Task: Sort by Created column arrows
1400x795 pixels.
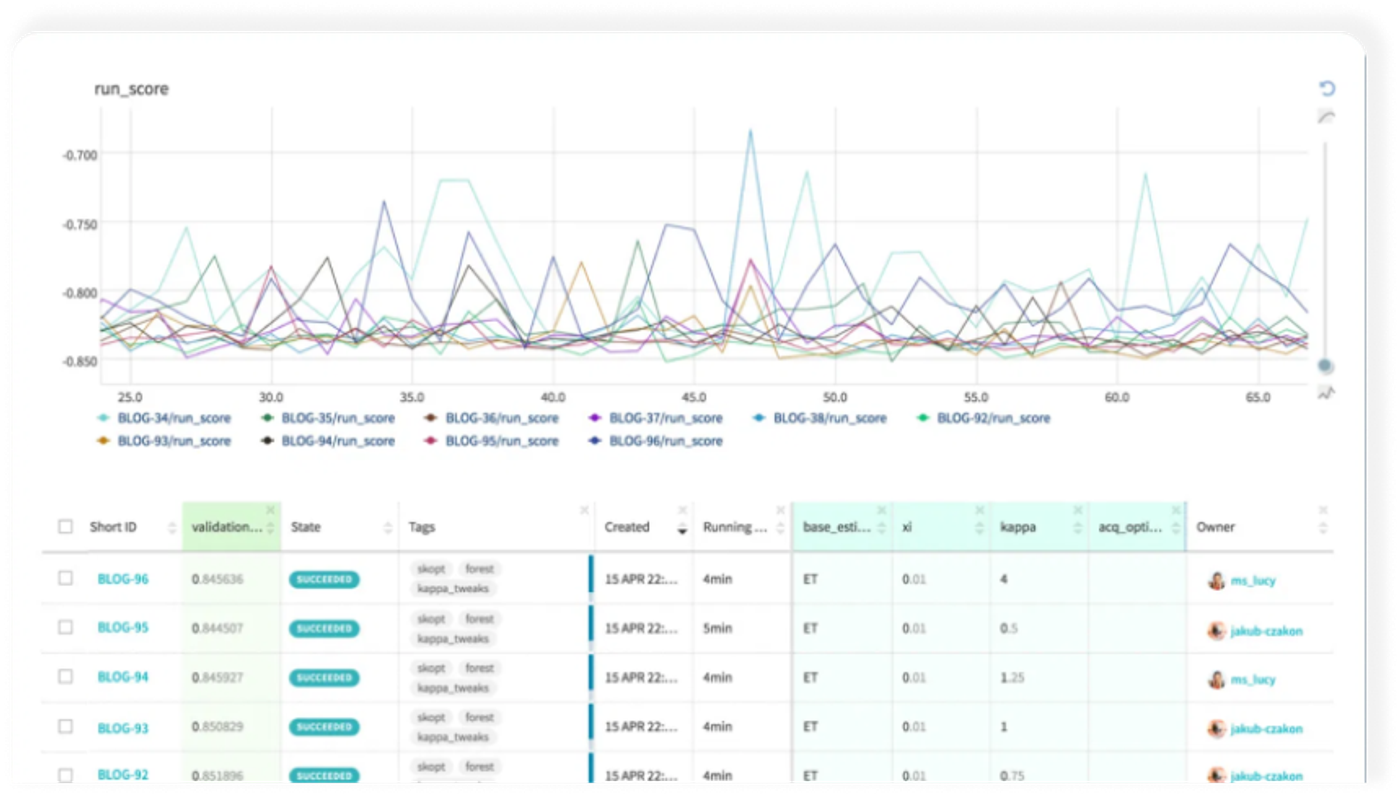Action: tap(683, 528)
